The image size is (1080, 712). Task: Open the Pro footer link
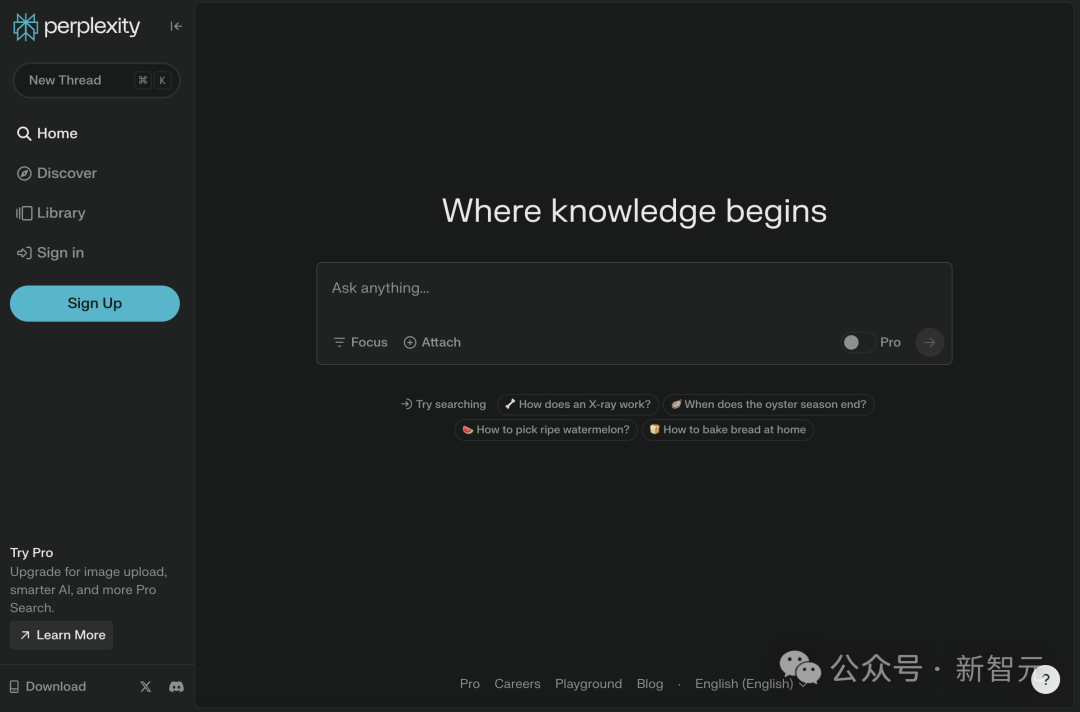(x=470, y=684)
